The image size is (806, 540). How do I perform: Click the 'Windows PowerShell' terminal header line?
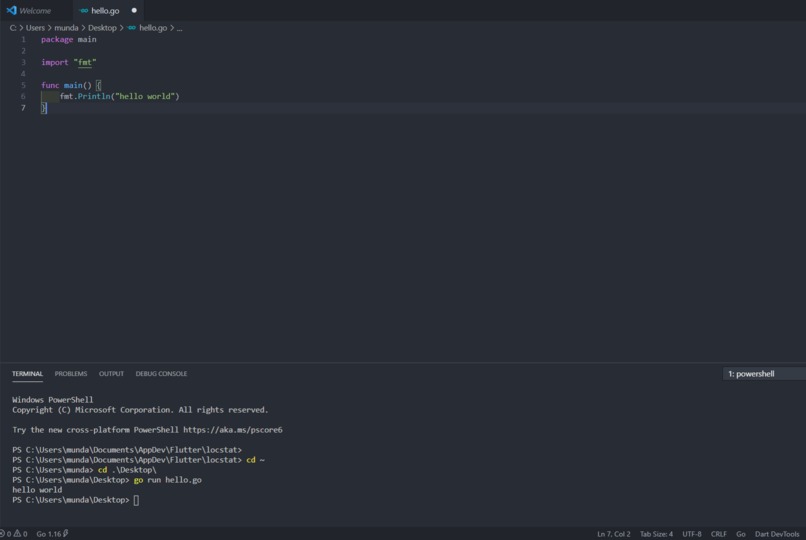52,400
